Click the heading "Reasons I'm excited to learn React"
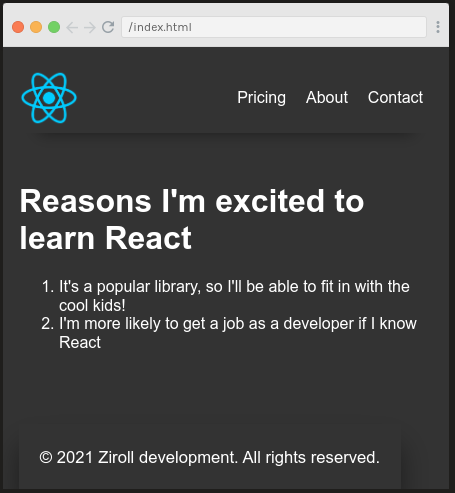Image resolution: width=455 pixels, height=493 pixels. tap(192, 219)
